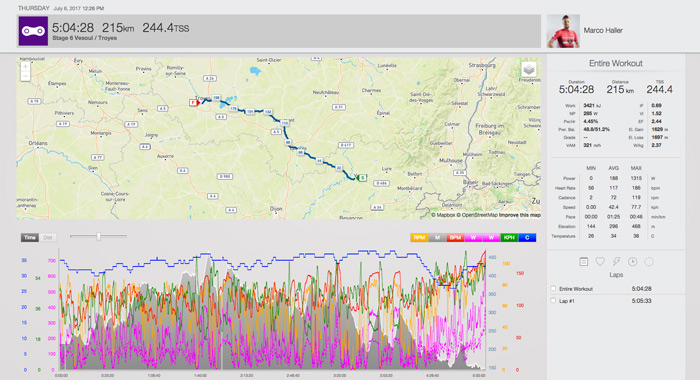This screenshot has width=700, height=380.
Task: Toggle the KPH speed series
Action: [x=509, y=238]
